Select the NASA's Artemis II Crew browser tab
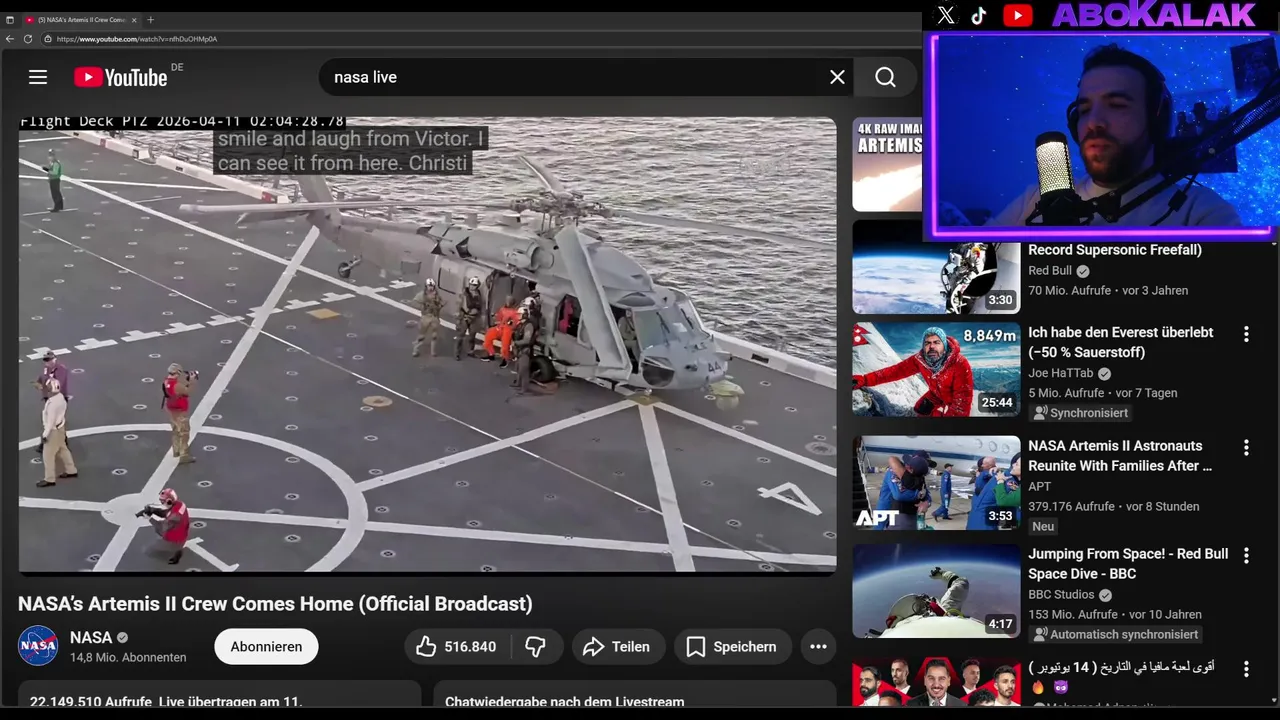Screen dimensions: 1280x720 [x=80, y=19]
